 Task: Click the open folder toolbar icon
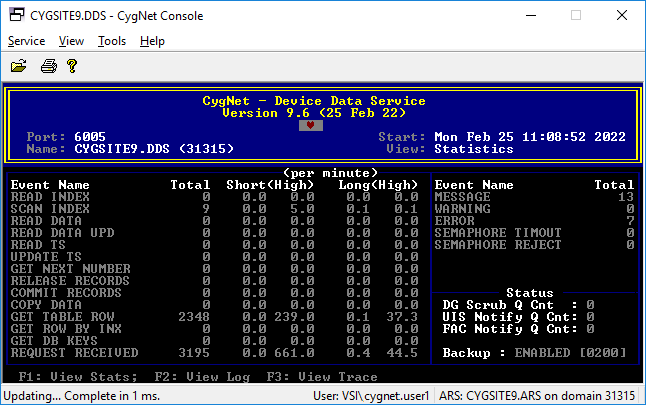tap(19, 66)
